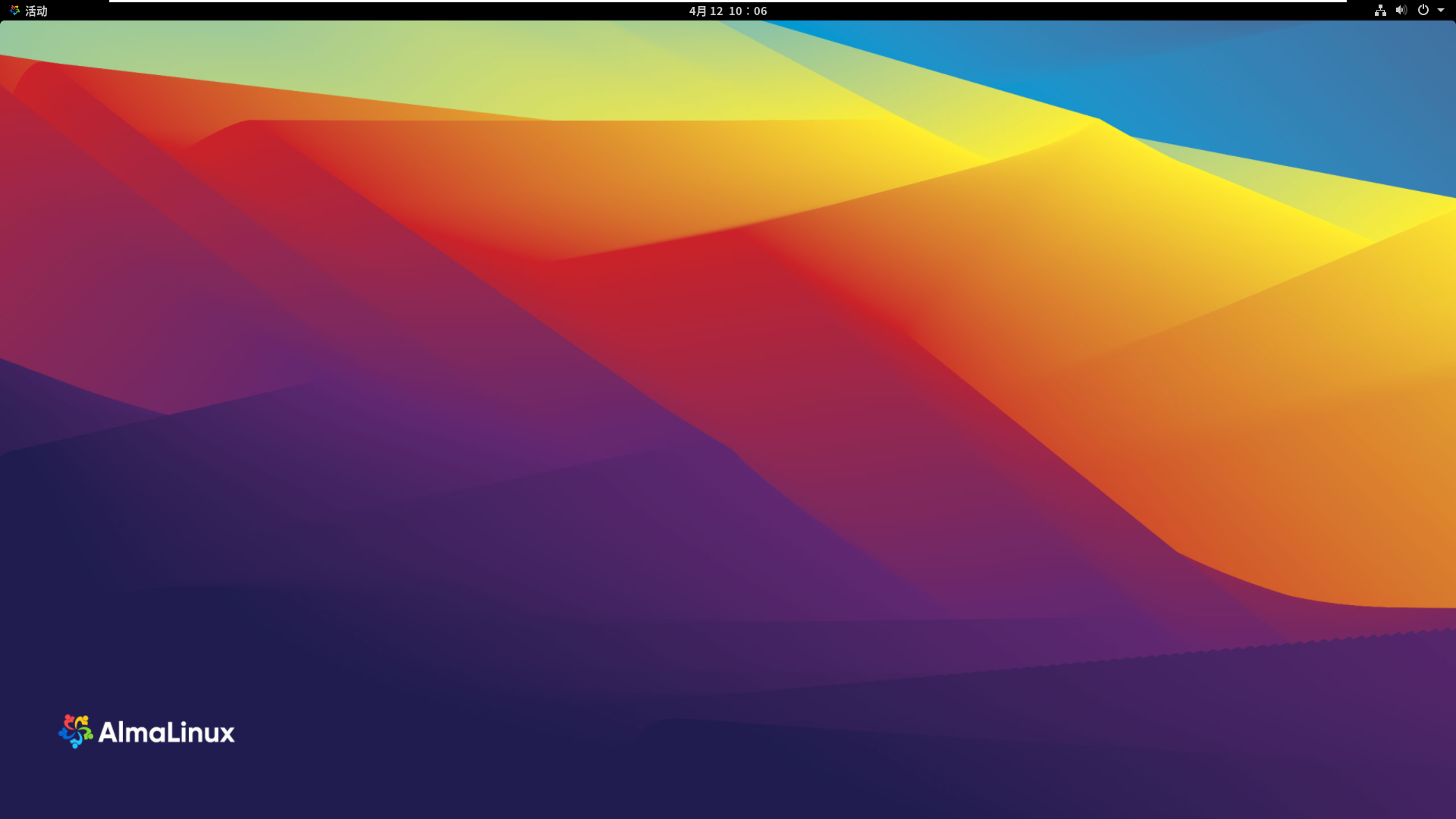Image resolution: width=1456 pixels, height=819 pixels.
Task: Click the AlmaLinux text on wallpaper
Action: point(167,733)
